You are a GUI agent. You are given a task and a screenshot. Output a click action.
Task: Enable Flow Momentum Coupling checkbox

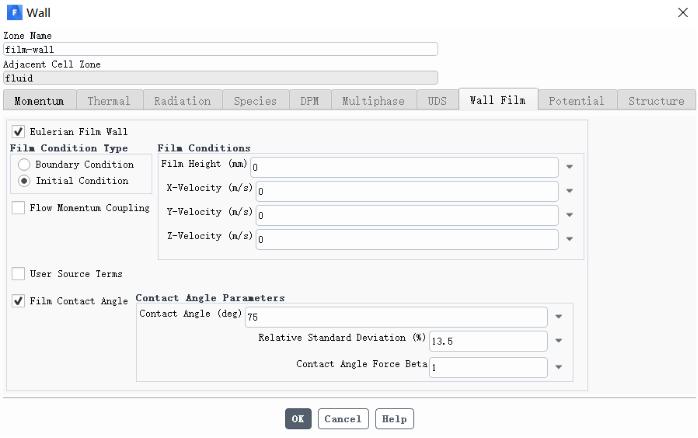pos(19,208)
